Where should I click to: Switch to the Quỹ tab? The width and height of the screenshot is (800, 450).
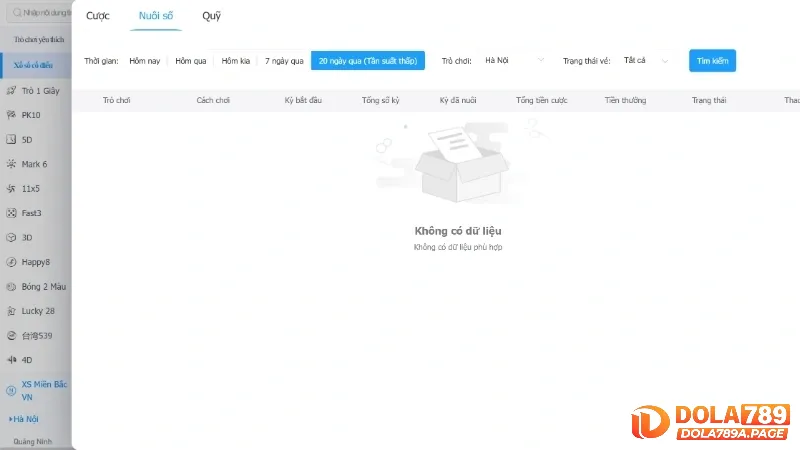coord(211,16)
